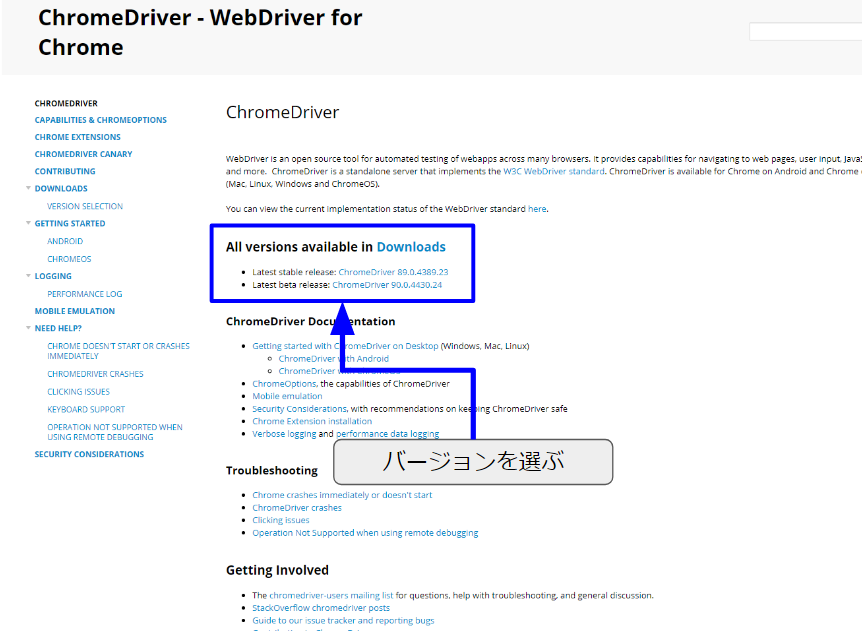Image resolution: width=862 pixels, height=631 pixels.
Task: Collapse the Getting Started section arrow
Action: (28, 223)
